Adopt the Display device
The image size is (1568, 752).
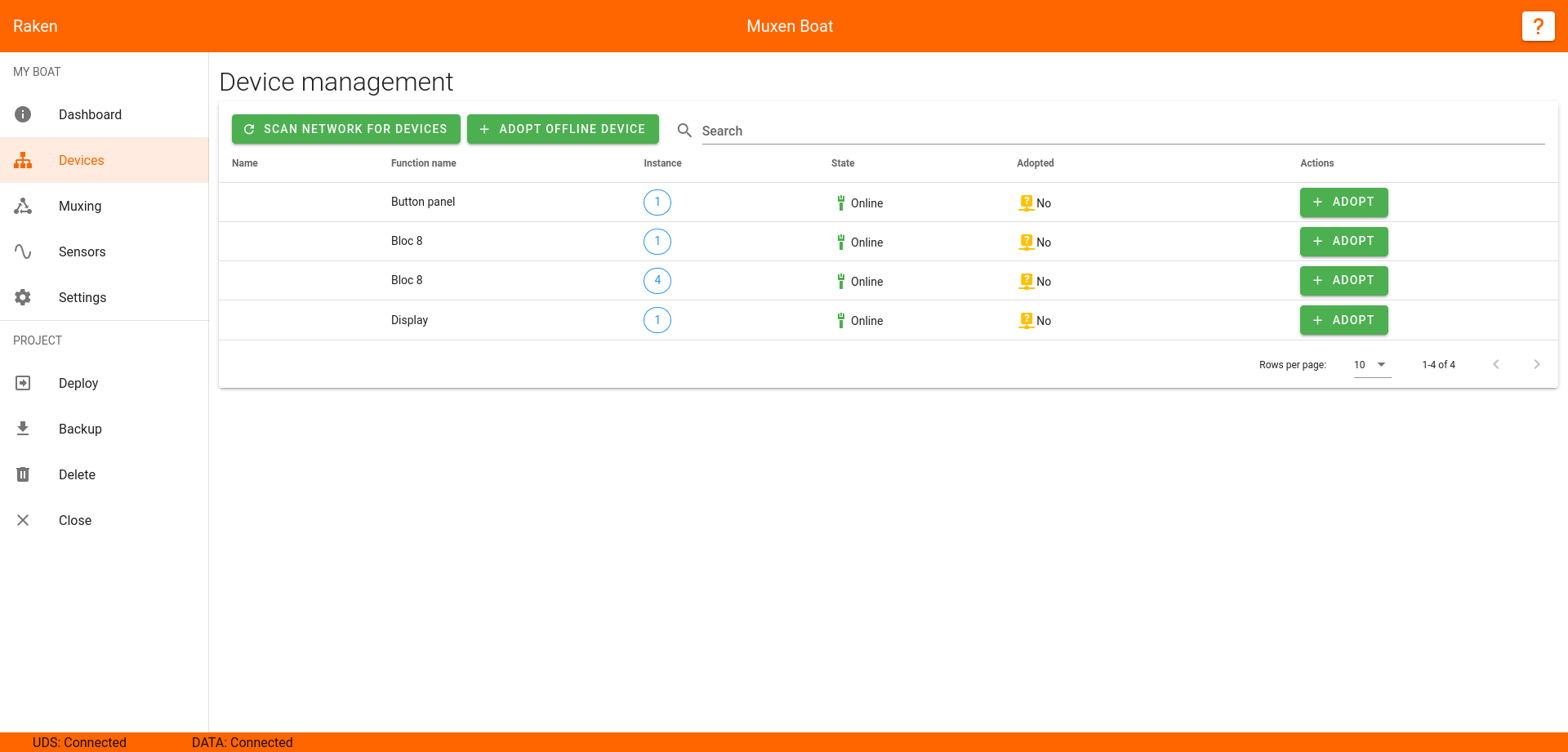coord(1343,320)
